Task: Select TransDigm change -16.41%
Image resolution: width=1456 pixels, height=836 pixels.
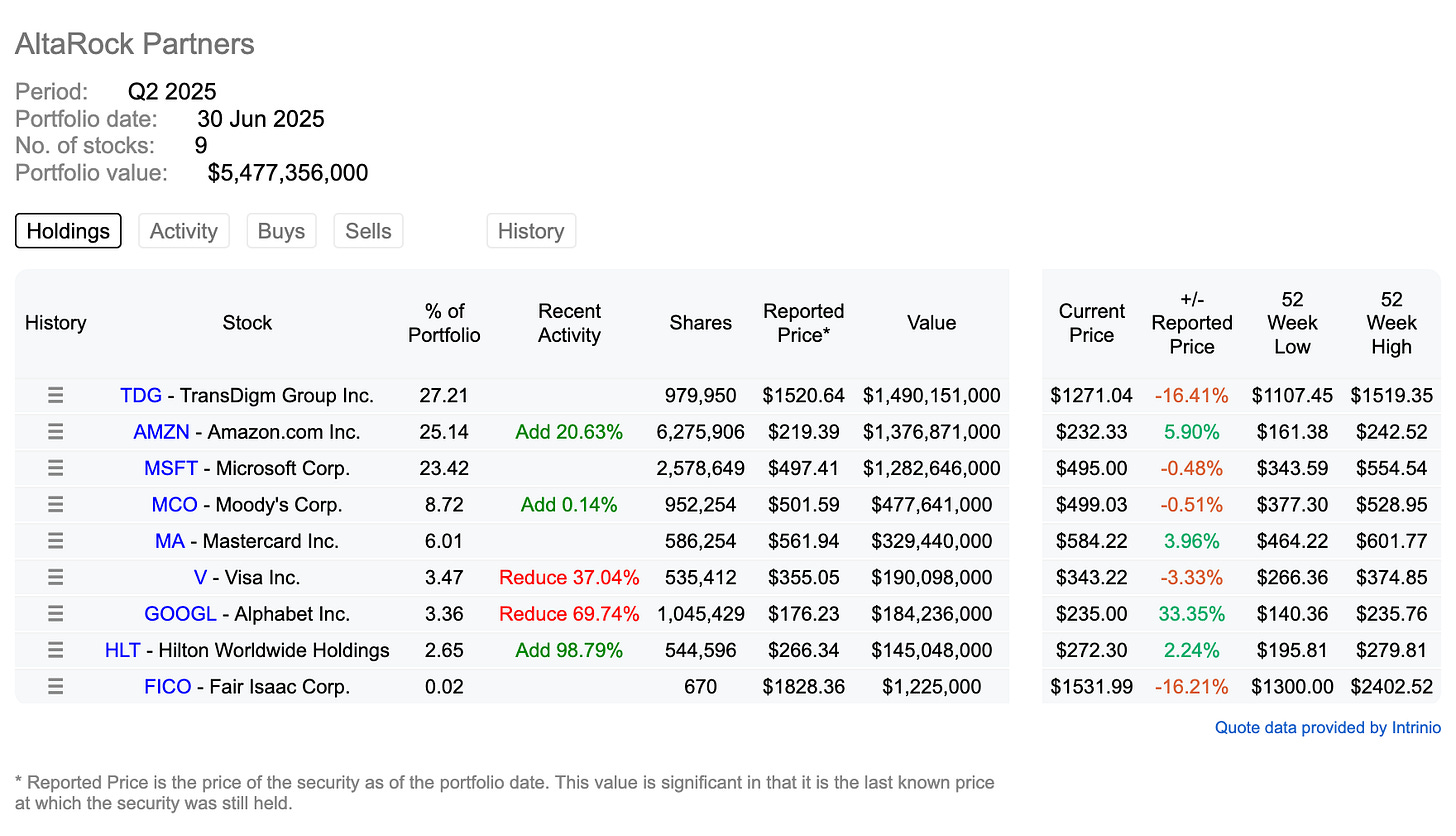Action: pos(1191,396)
